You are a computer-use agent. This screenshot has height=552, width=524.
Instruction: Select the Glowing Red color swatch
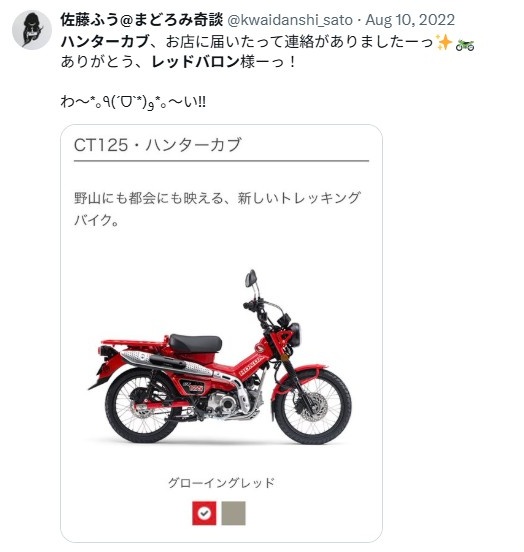(204, 513)
